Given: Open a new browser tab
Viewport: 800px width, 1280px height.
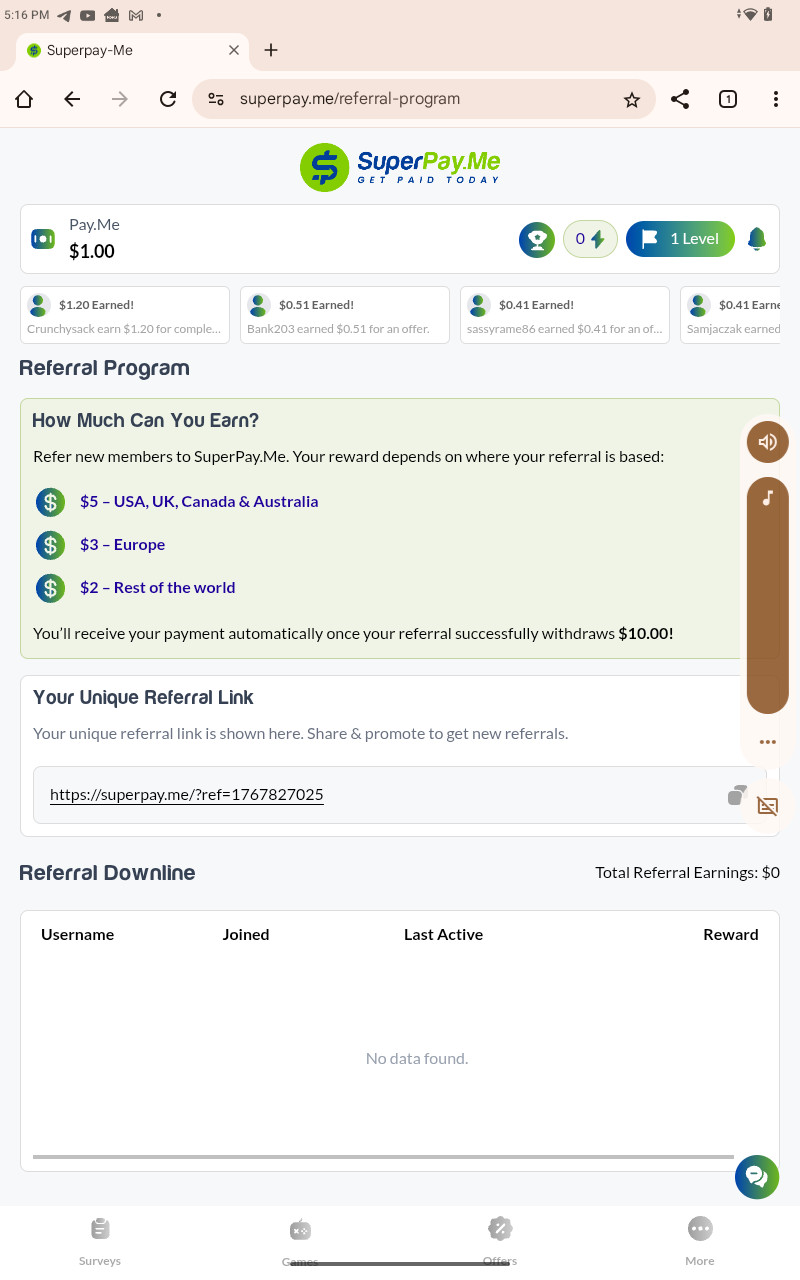Looking at the screenshot, I should click(271, 50).
